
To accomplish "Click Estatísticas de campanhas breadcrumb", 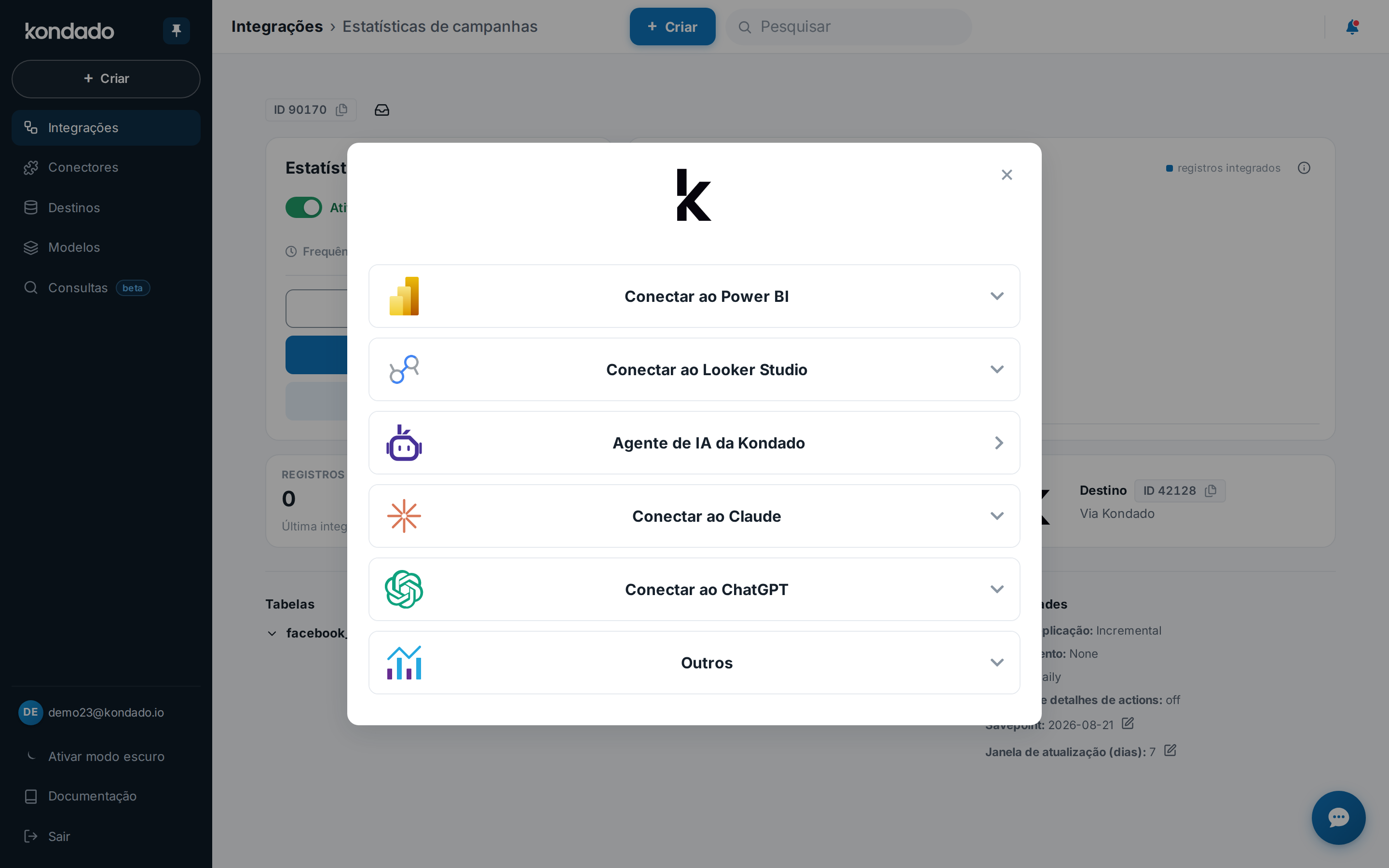I will click(440, 27).
